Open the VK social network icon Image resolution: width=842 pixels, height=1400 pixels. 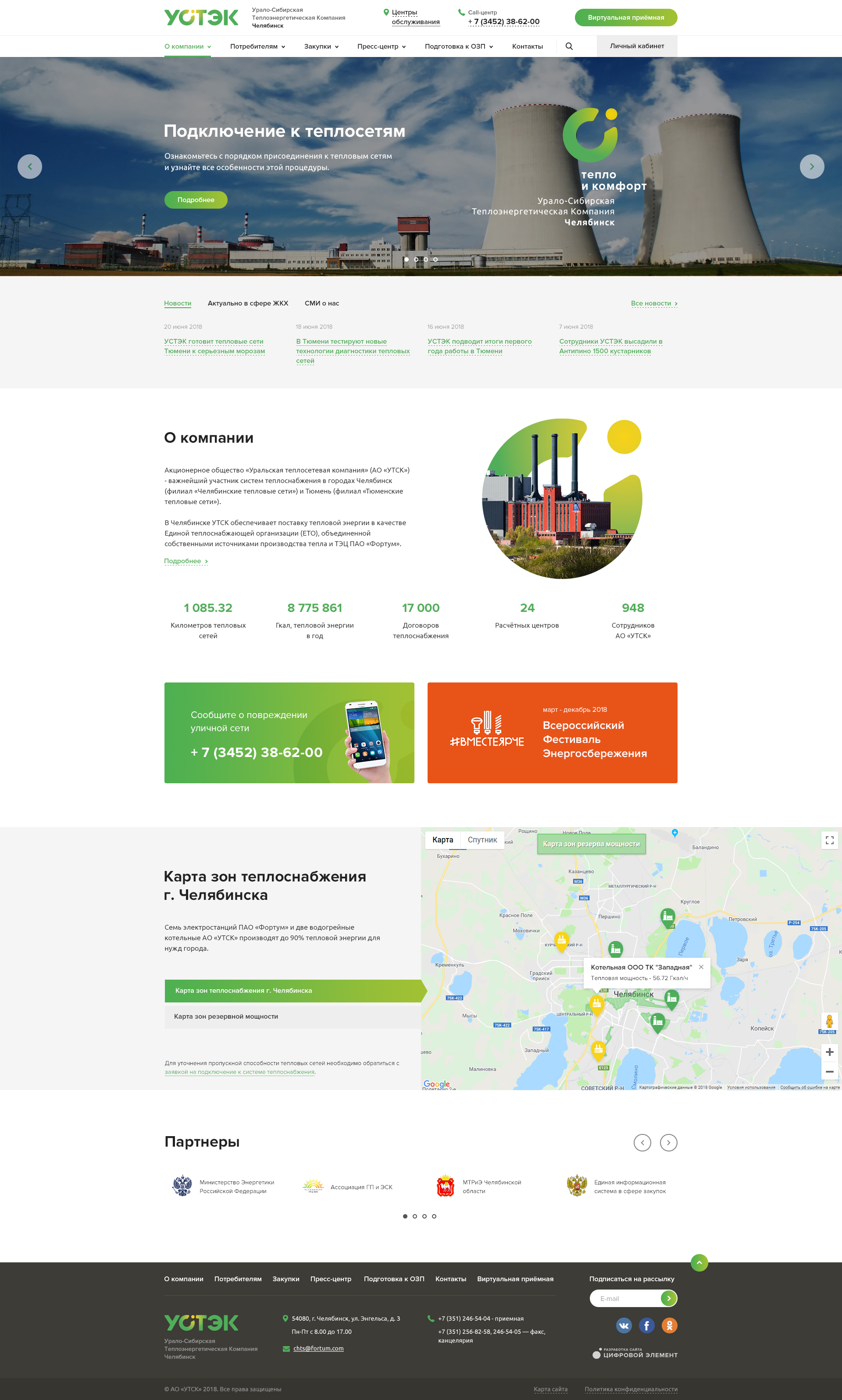[x=624, y=1325]
